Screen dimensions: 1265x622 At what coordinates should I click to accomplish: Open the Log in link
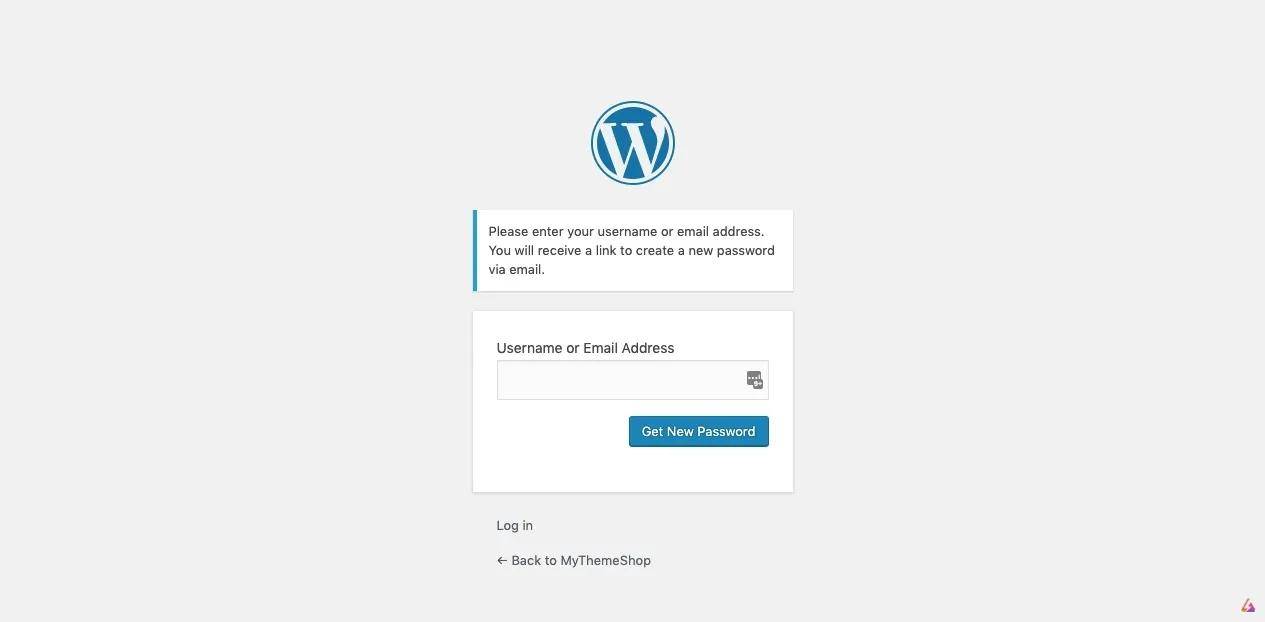click(515, 526)
